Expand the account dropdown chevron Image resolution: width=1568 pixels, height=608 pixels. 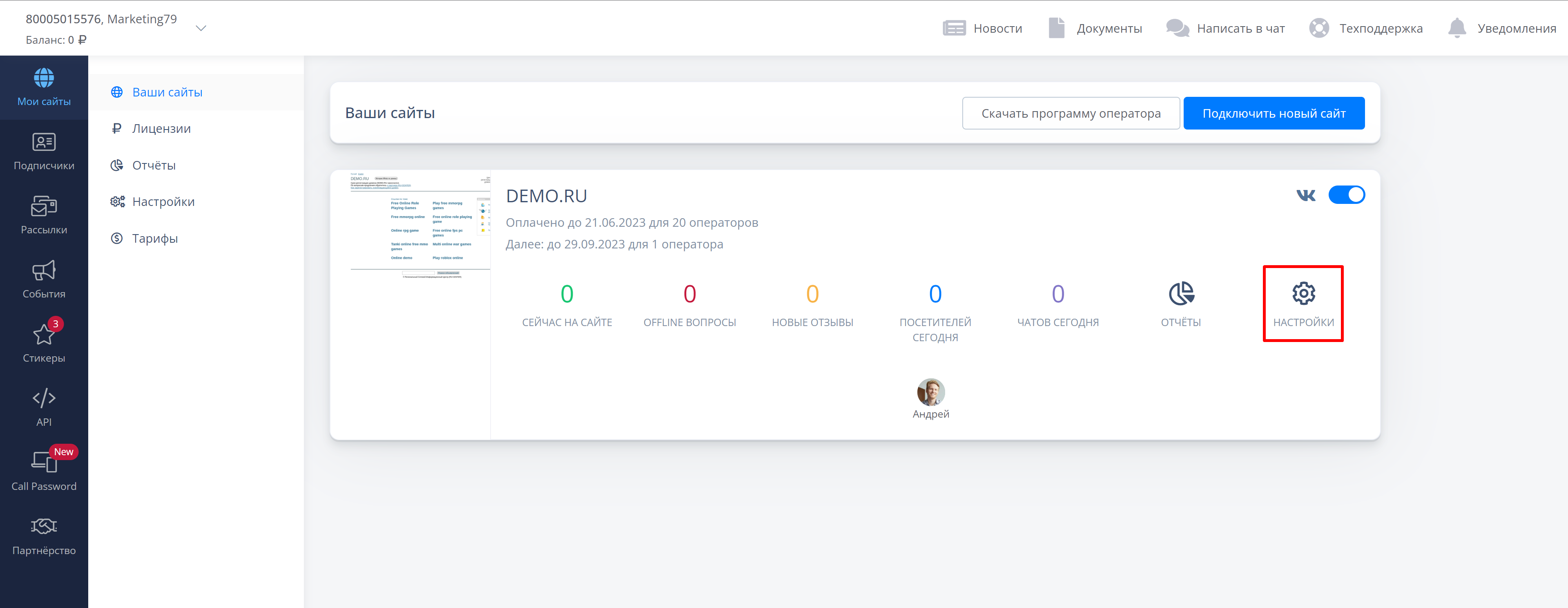(201, 28)
